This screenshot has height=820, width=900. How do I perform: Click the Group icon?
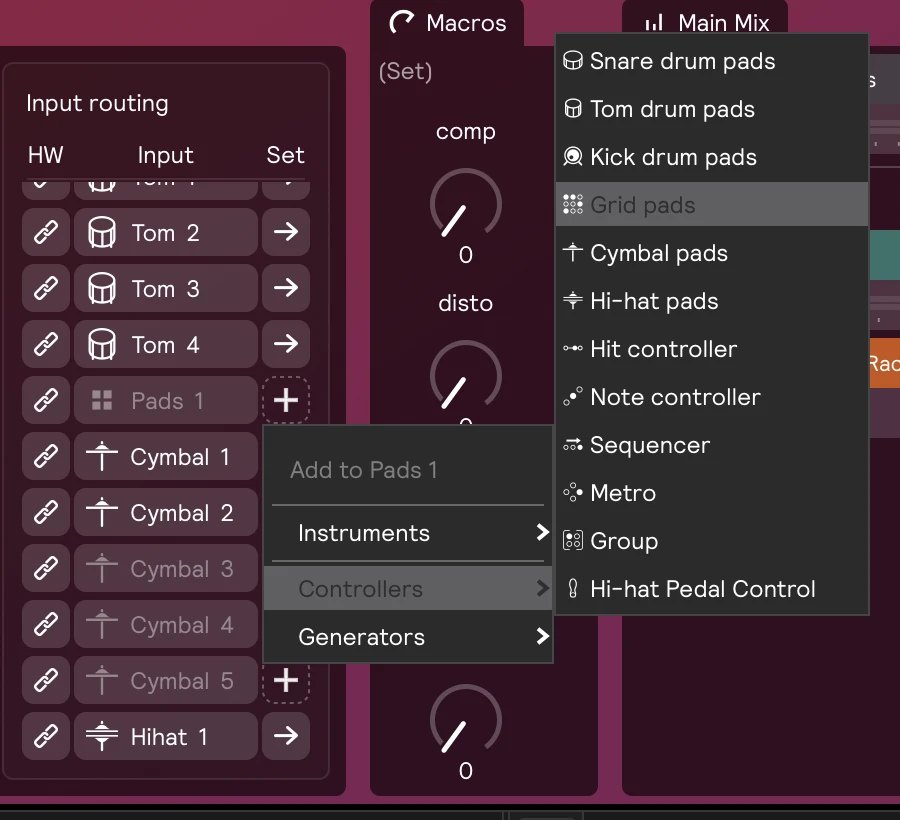[572, 541]
